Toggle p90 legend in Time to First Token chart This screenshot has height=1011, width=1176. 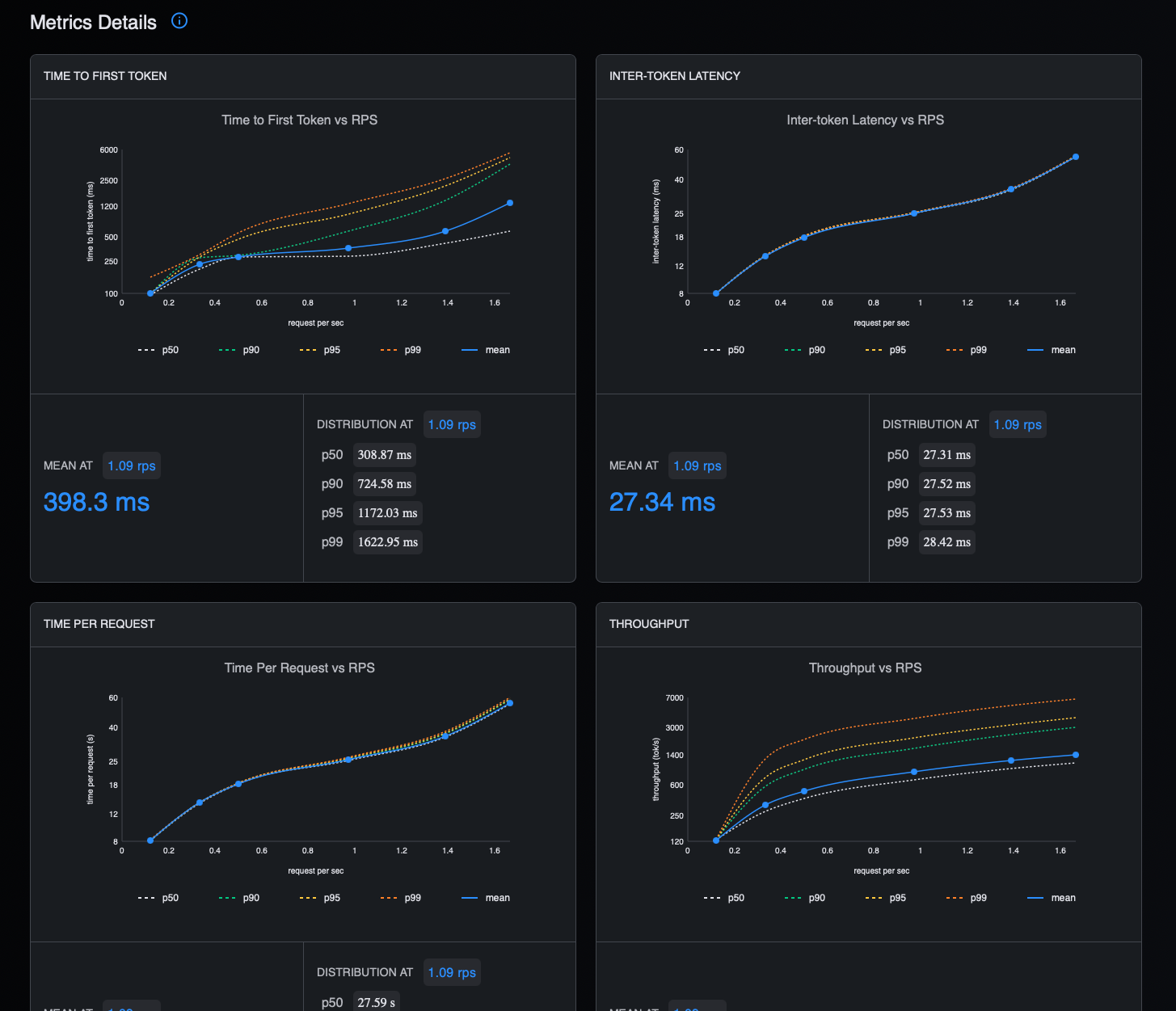(239, 350)
